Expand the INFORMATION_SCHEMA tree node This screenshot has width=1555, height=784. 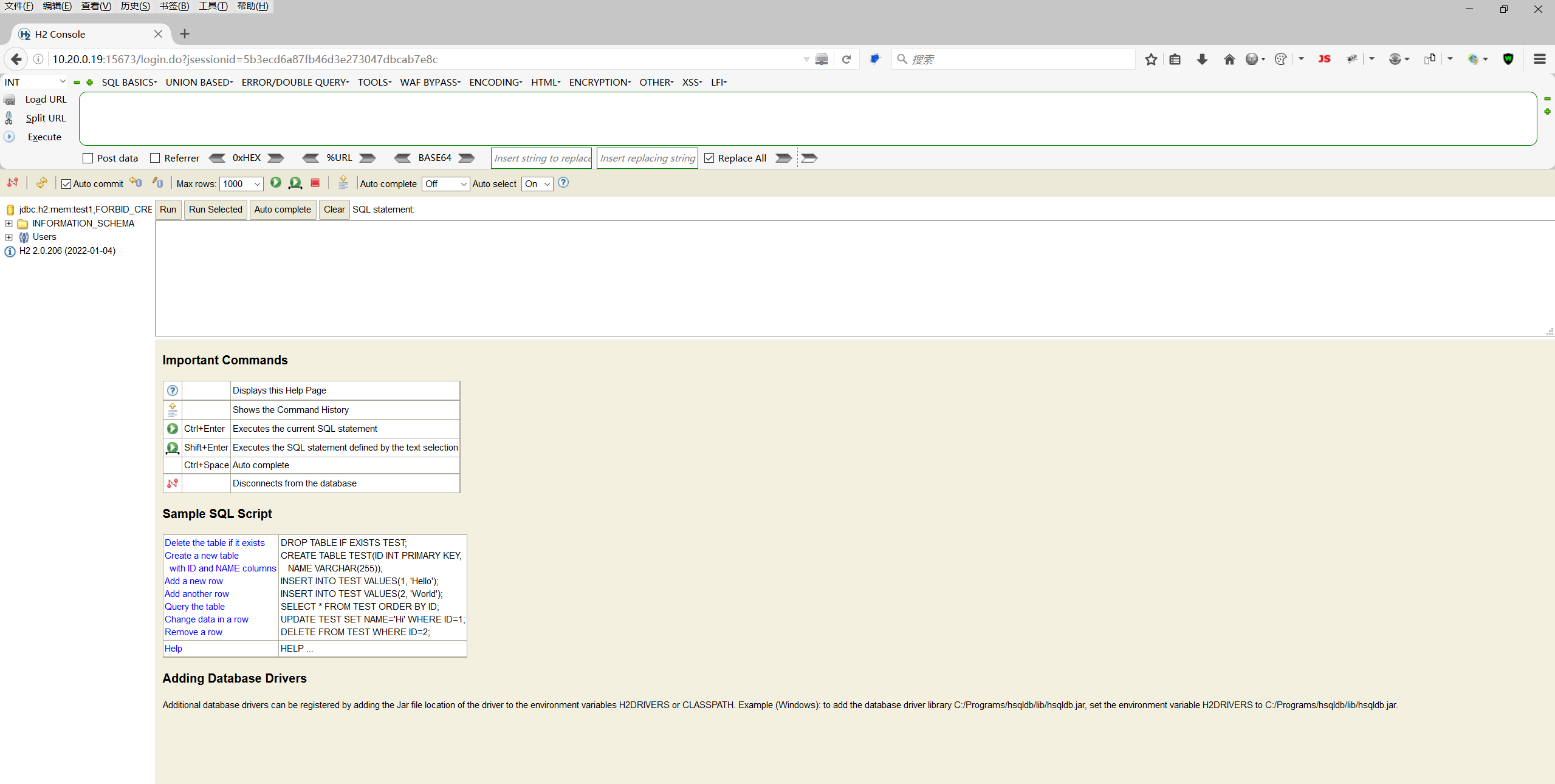(9, 223)
